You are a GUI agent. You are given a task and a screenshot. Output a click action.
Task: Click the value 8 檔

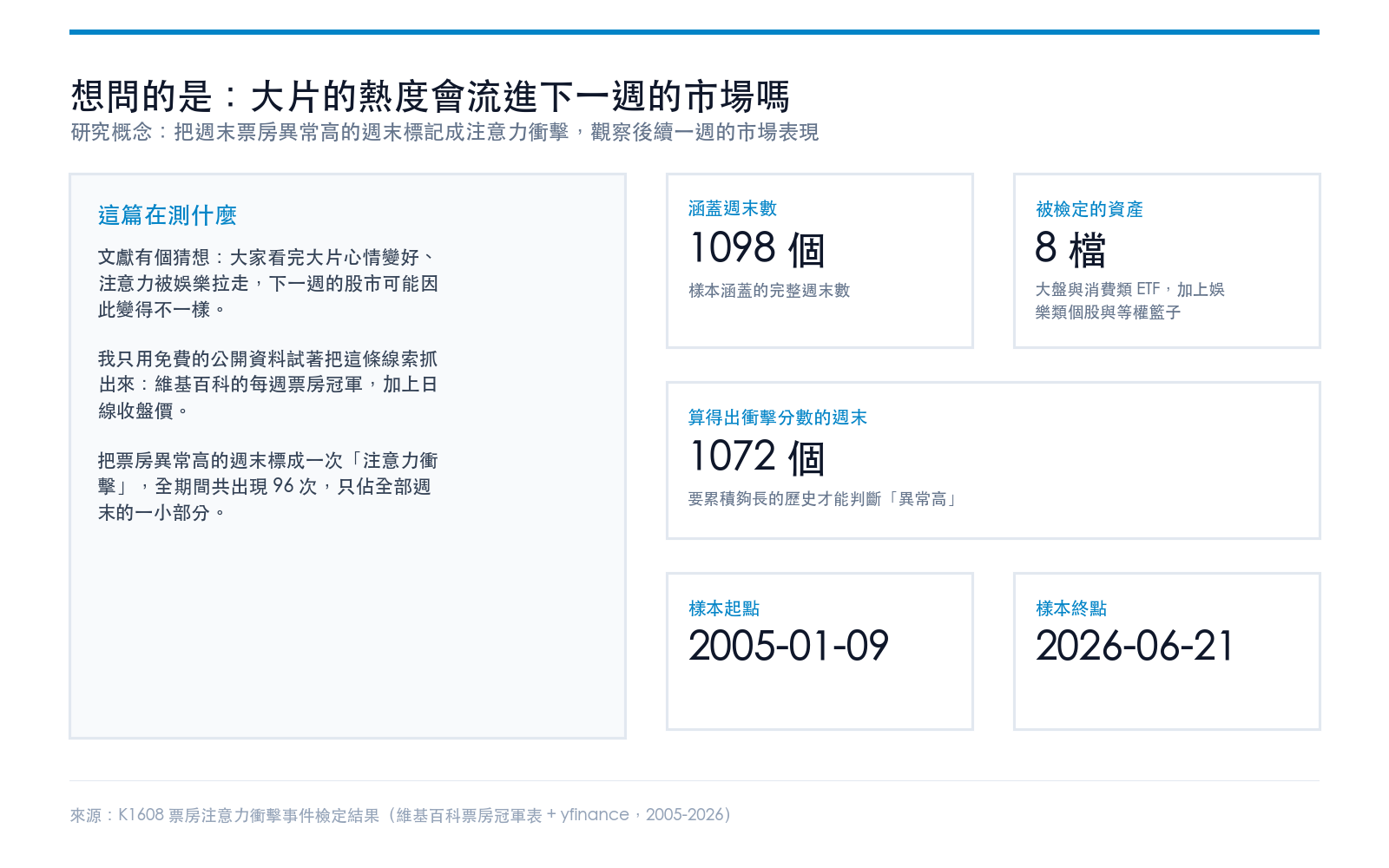(x=1070, y=249)
